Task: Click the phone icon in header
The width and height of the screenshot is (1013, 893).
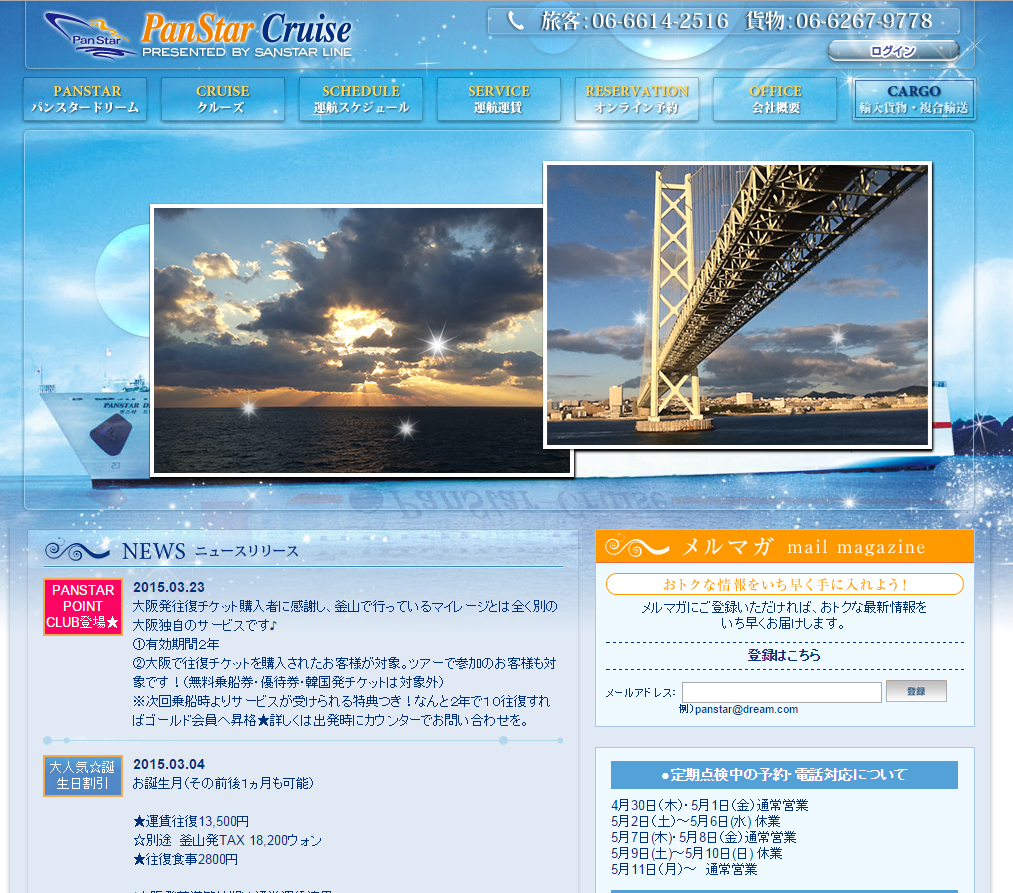Action: tap(516, 20)
